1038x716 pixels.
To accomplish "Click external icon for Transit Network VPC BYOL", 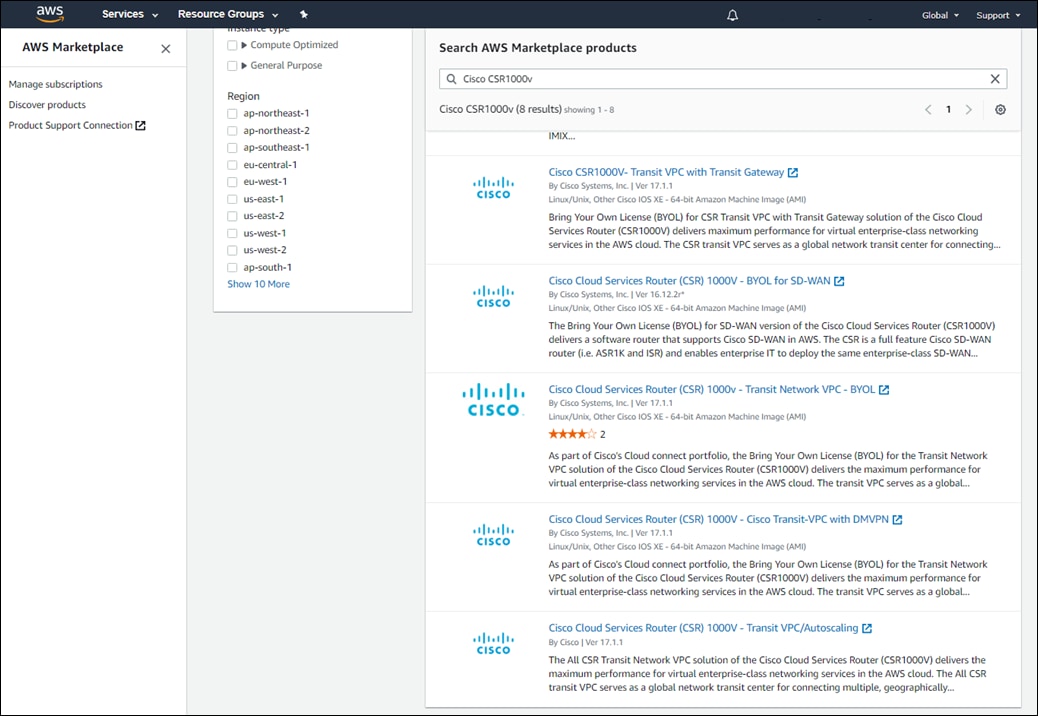I will [884, 390].
